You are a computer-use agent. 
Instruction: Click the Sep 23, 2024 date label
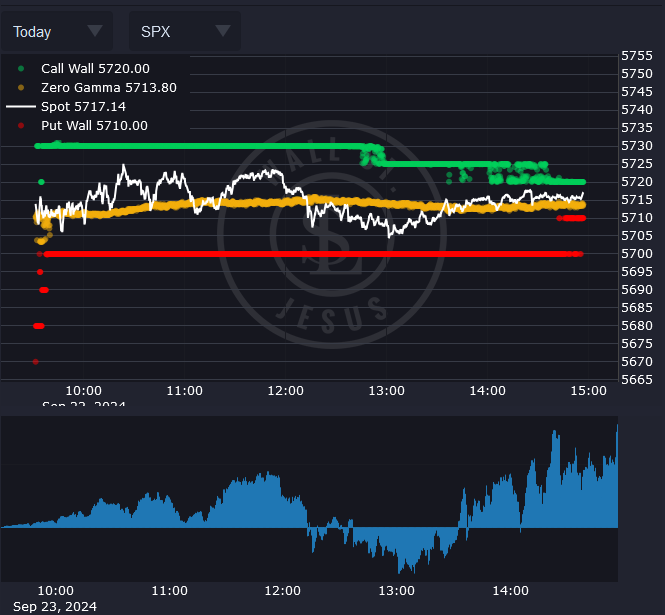click(55, 607)
